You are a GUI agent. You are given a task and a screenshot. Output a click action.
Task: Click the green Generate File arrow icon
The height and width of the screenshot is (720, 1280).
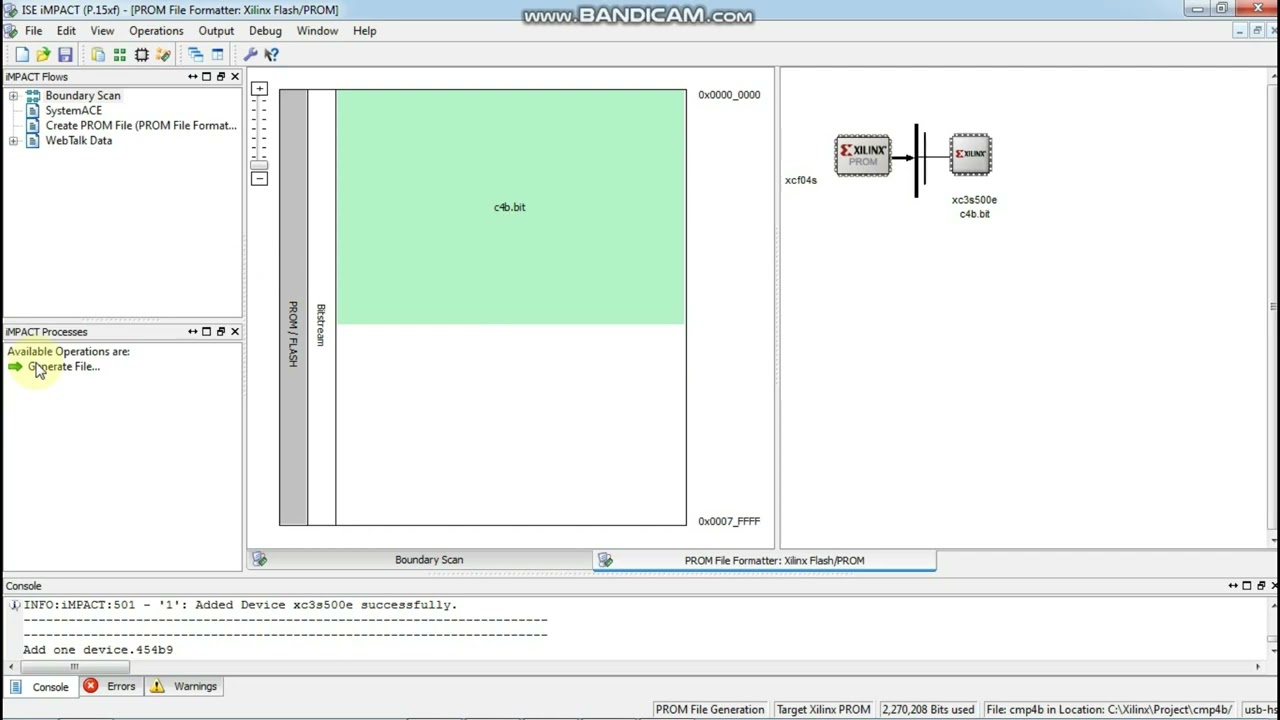15,367
